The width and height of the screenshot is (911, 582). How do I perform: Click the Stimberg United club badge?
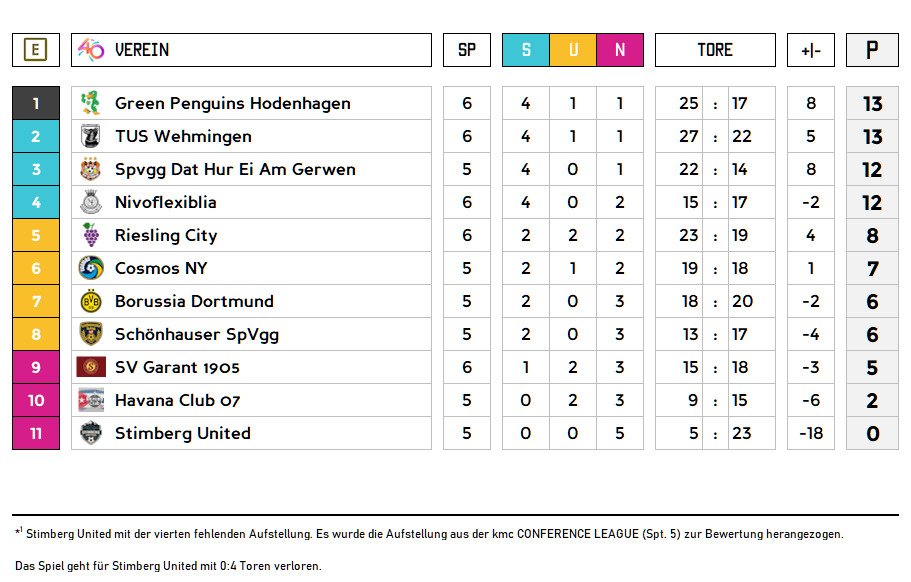coord(91,433)
